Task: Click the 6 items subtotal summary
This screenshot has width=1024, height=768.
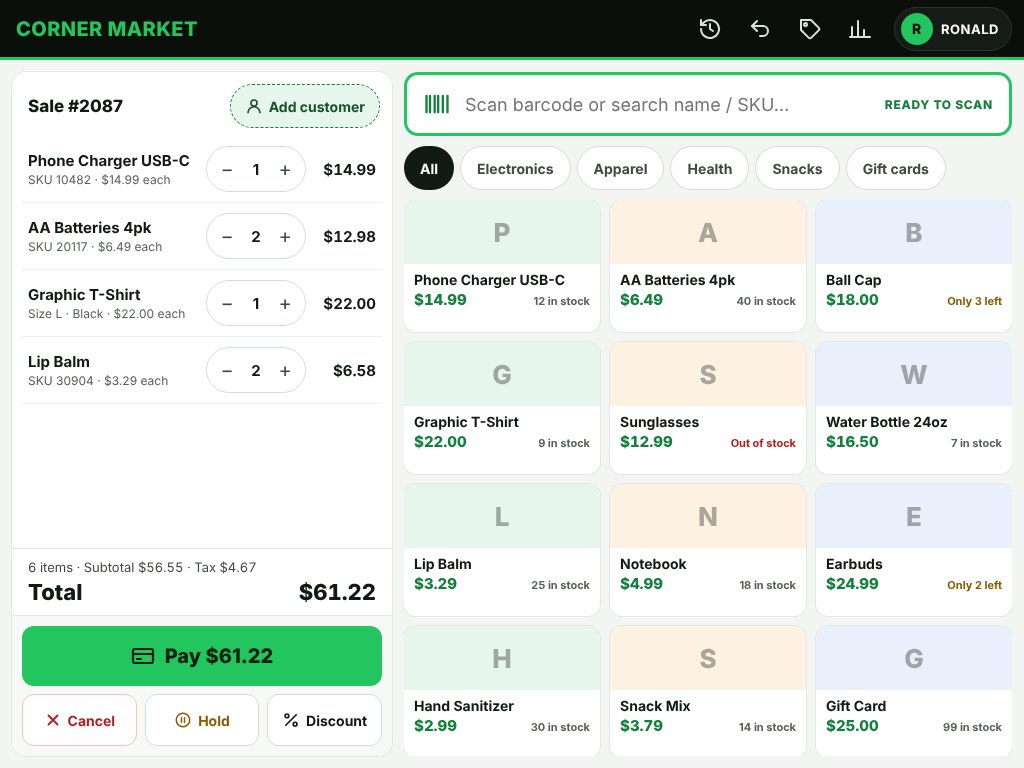Action: point(142,568)
